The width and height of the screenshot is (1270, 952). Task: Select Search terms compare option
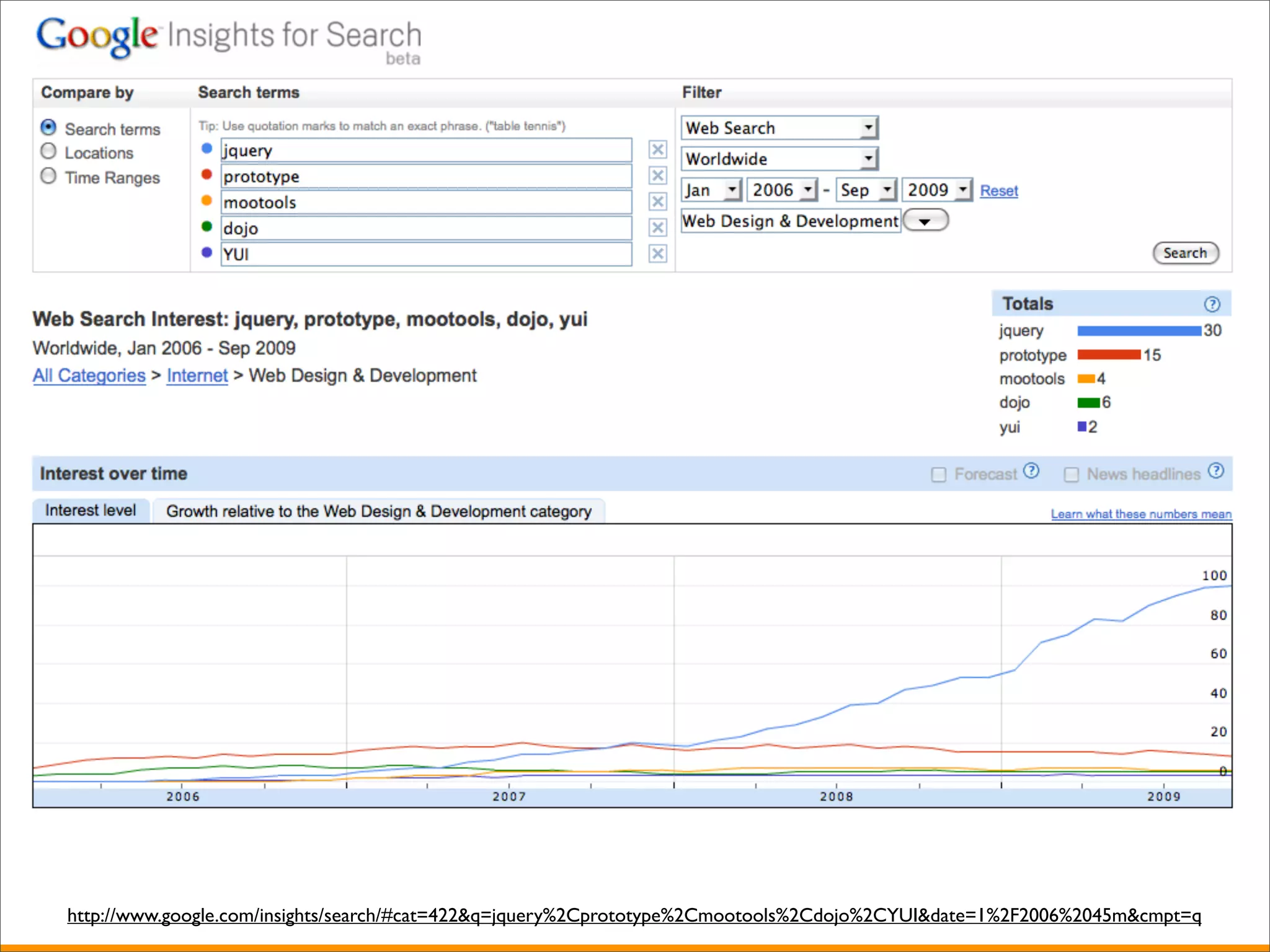[48, 128]
